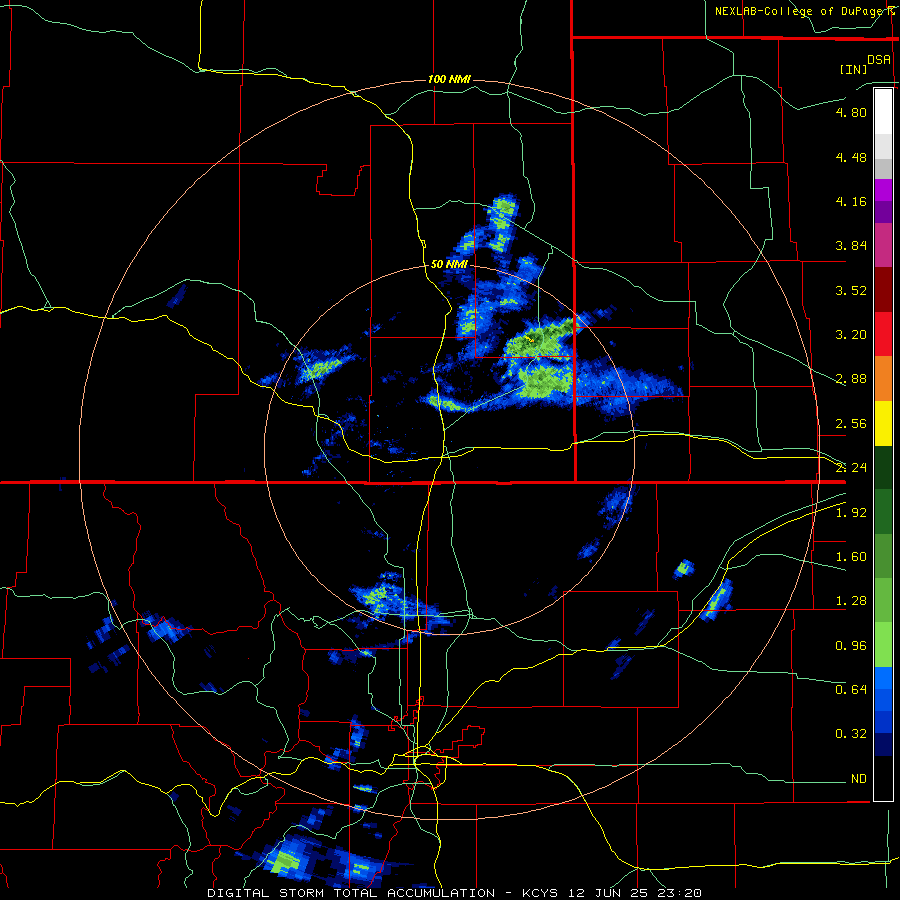
Task: Click the 2.24 legend value
Action: [x=851, y=468]
